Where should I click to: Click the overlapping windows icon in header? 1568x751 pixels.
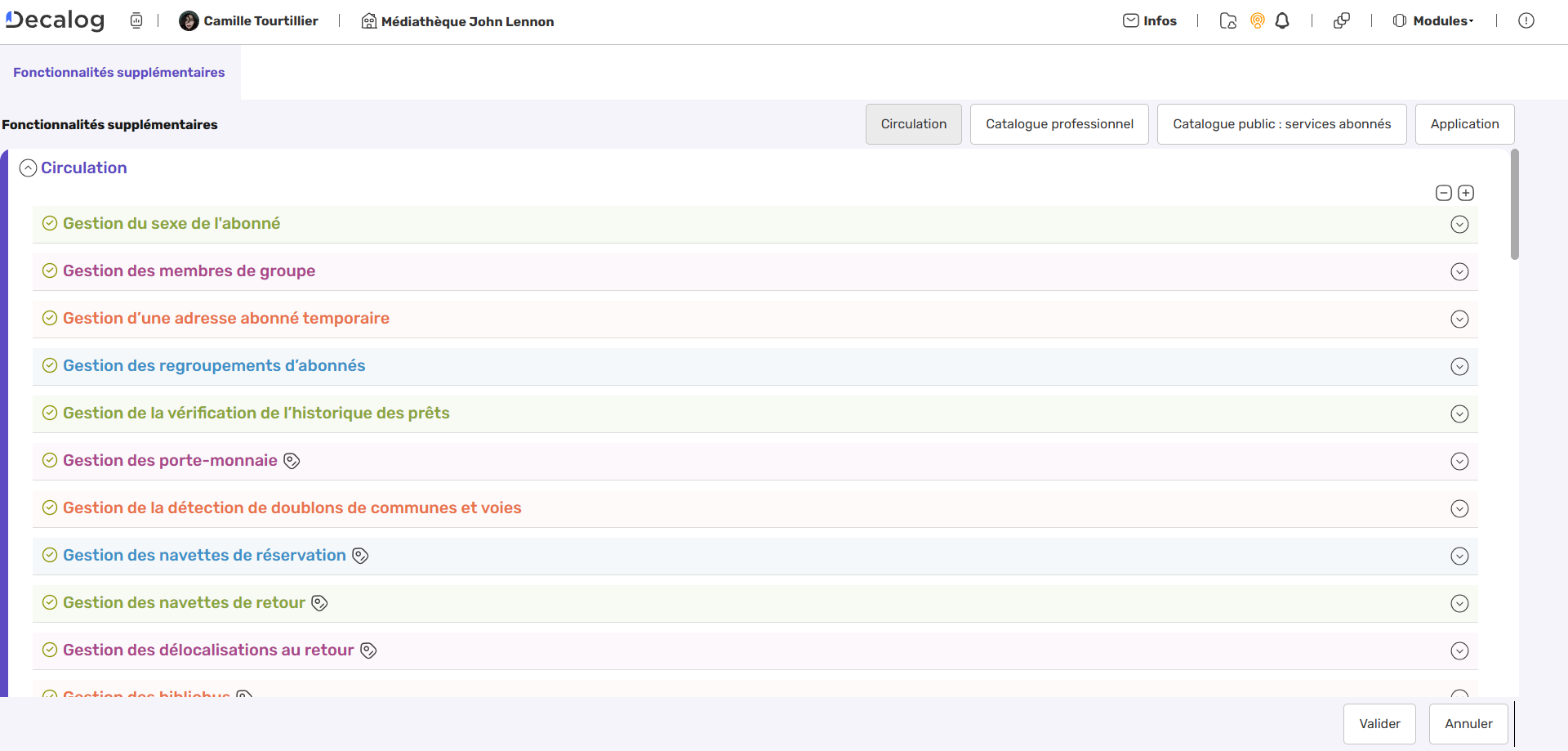click(x=1341, y=21)
